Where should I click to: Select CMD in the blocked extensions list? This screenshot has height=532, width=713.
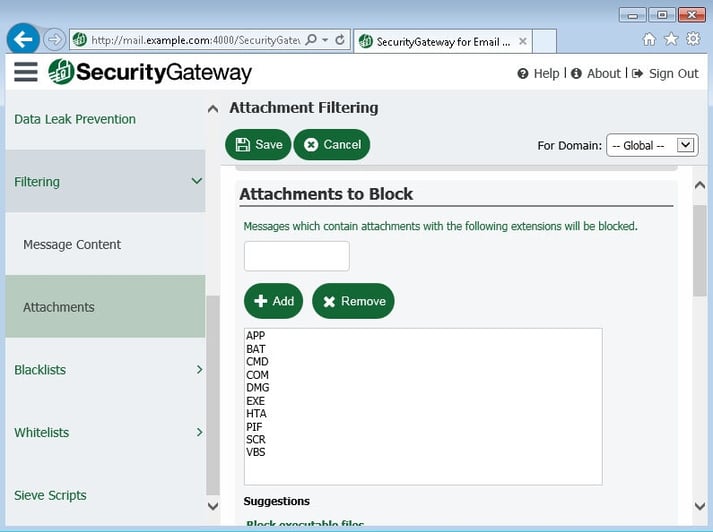(257, 361)
